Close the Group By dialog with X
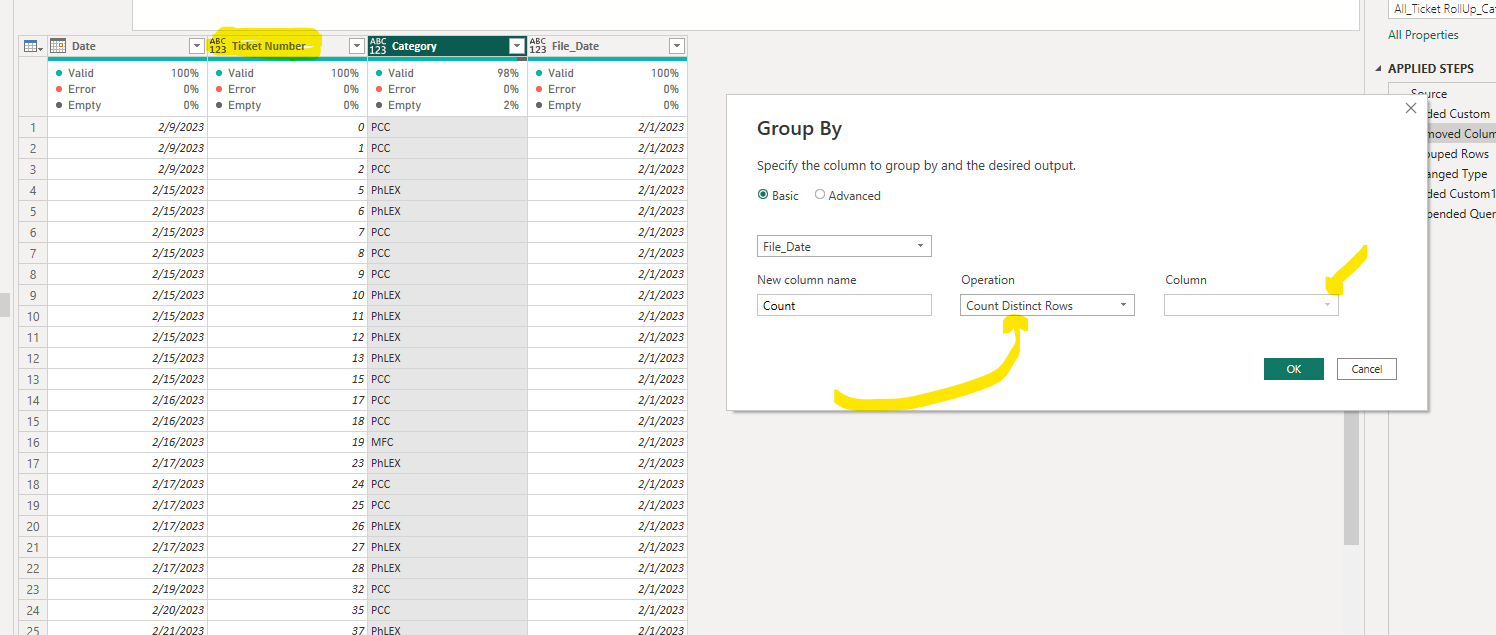 (x=1411, y=108)
